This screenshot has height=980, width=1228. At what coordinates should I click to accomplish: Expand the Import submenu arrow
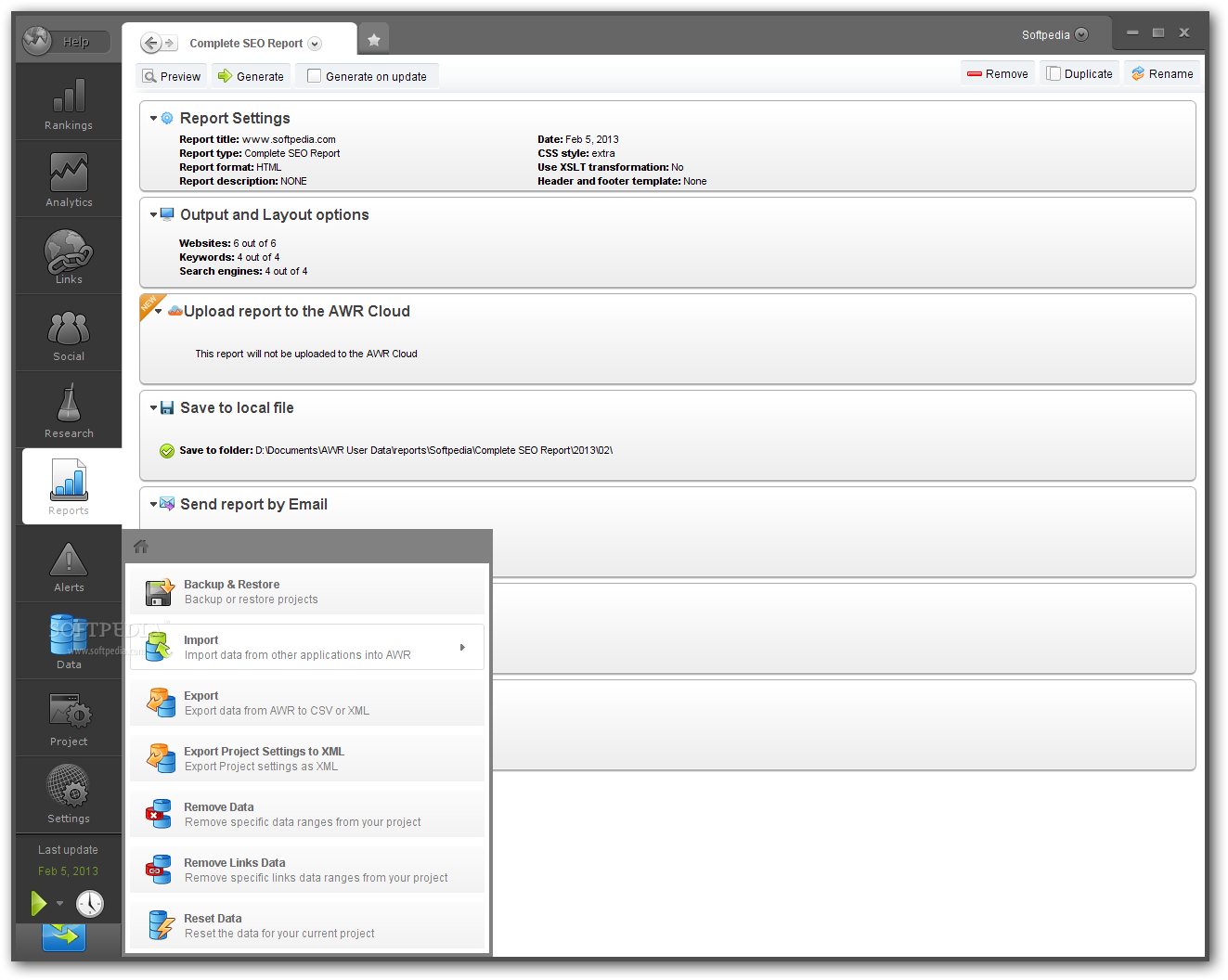pyautogui.click(x=462, y=647)
